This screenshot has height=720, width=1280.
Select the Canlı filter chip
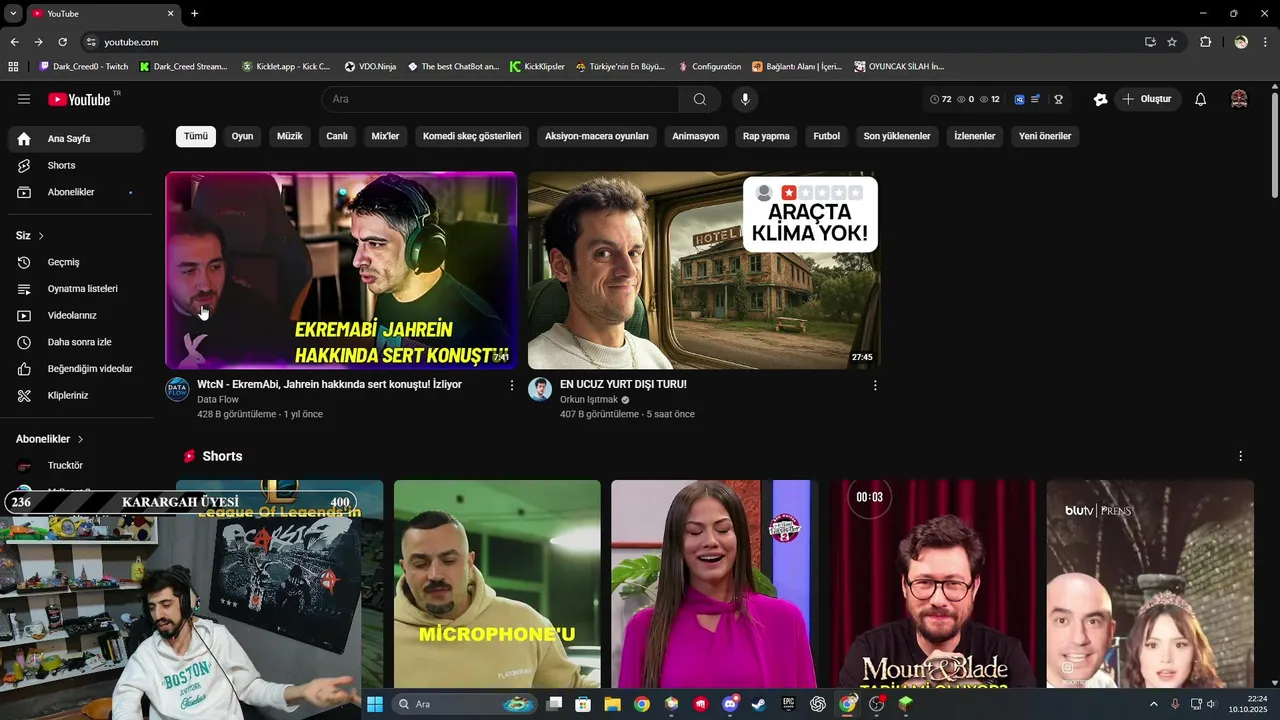pos(337,136)
